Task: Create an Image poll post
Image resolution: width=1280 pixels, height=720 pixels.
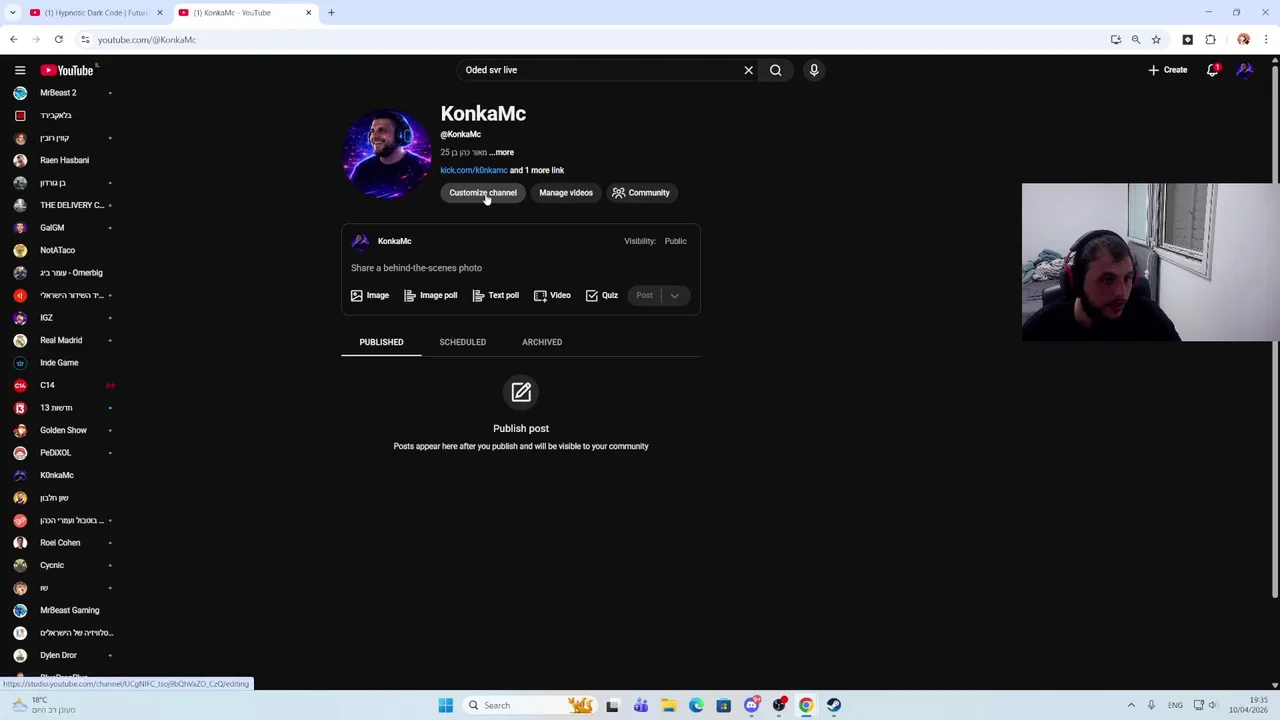Action: coord(431,295)
